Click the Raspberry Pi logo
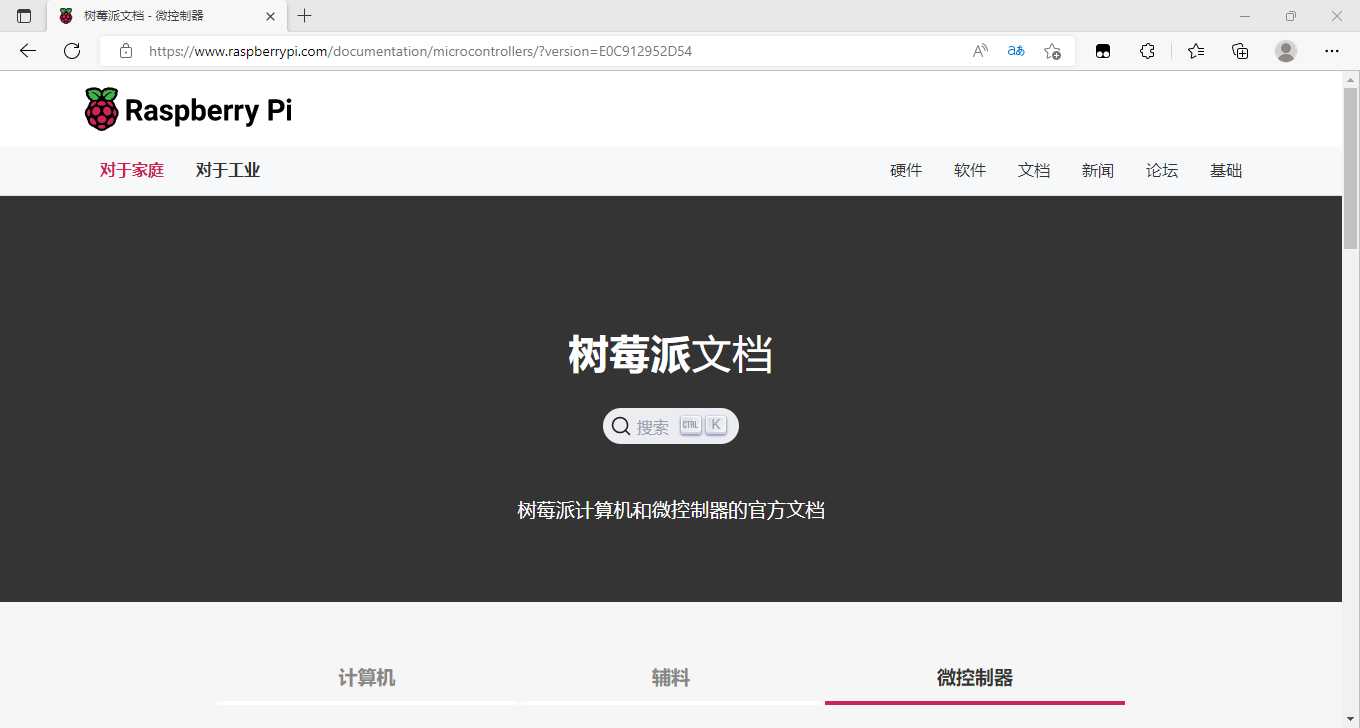 (188, 109)
